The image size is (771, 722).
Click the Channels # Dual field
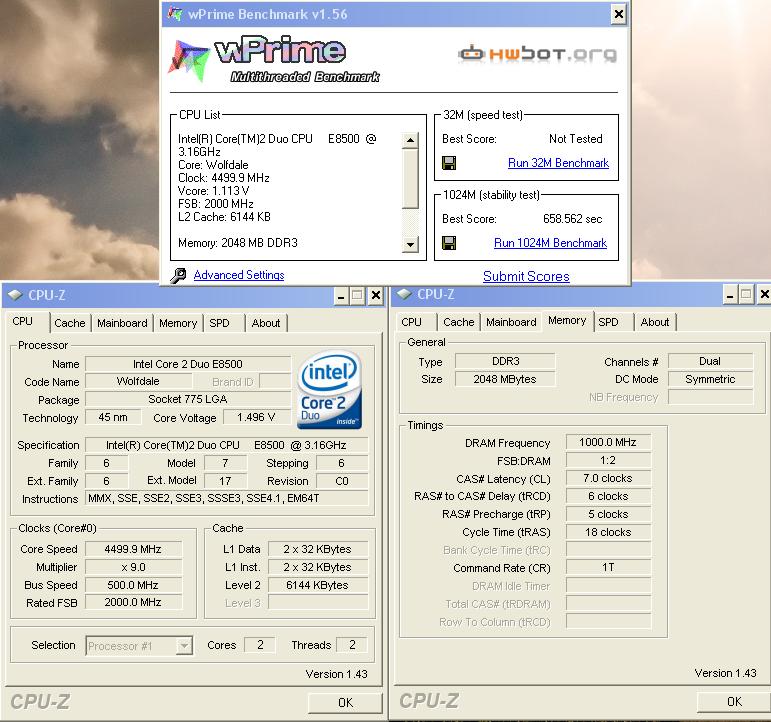(x=710, y=361)
